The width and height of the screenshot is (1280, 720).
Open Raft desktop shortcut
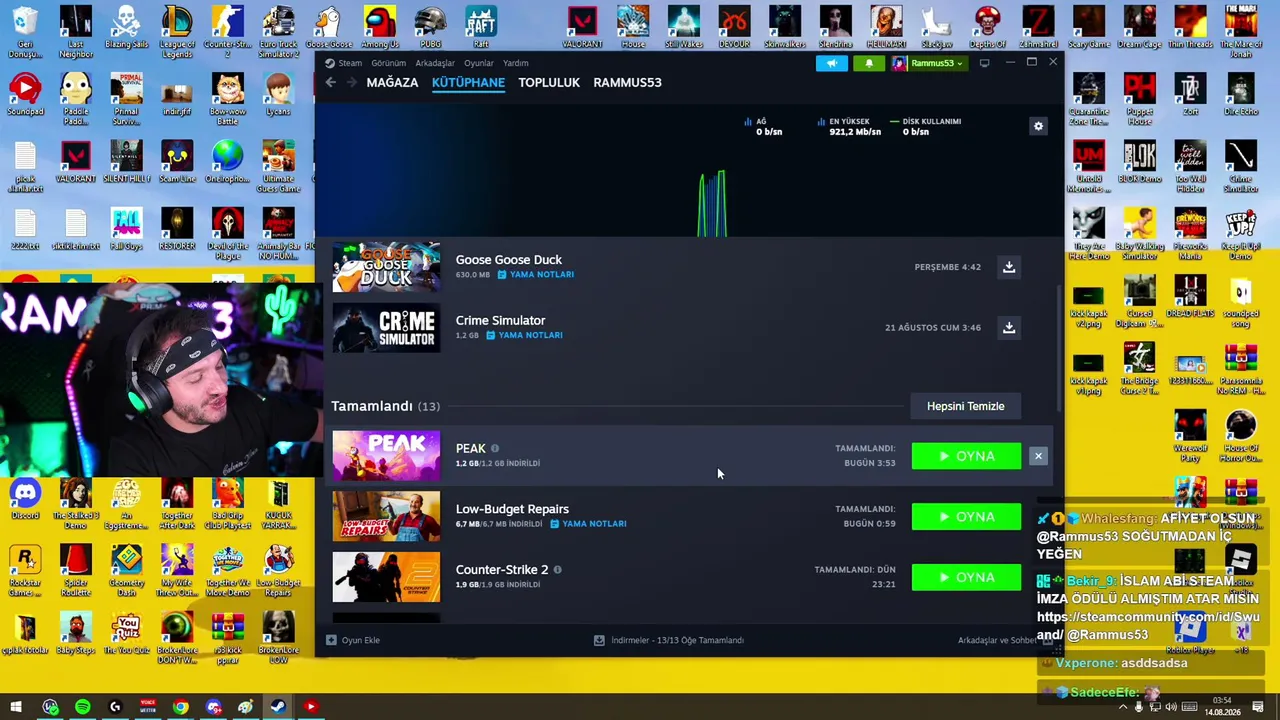[481, 27]
